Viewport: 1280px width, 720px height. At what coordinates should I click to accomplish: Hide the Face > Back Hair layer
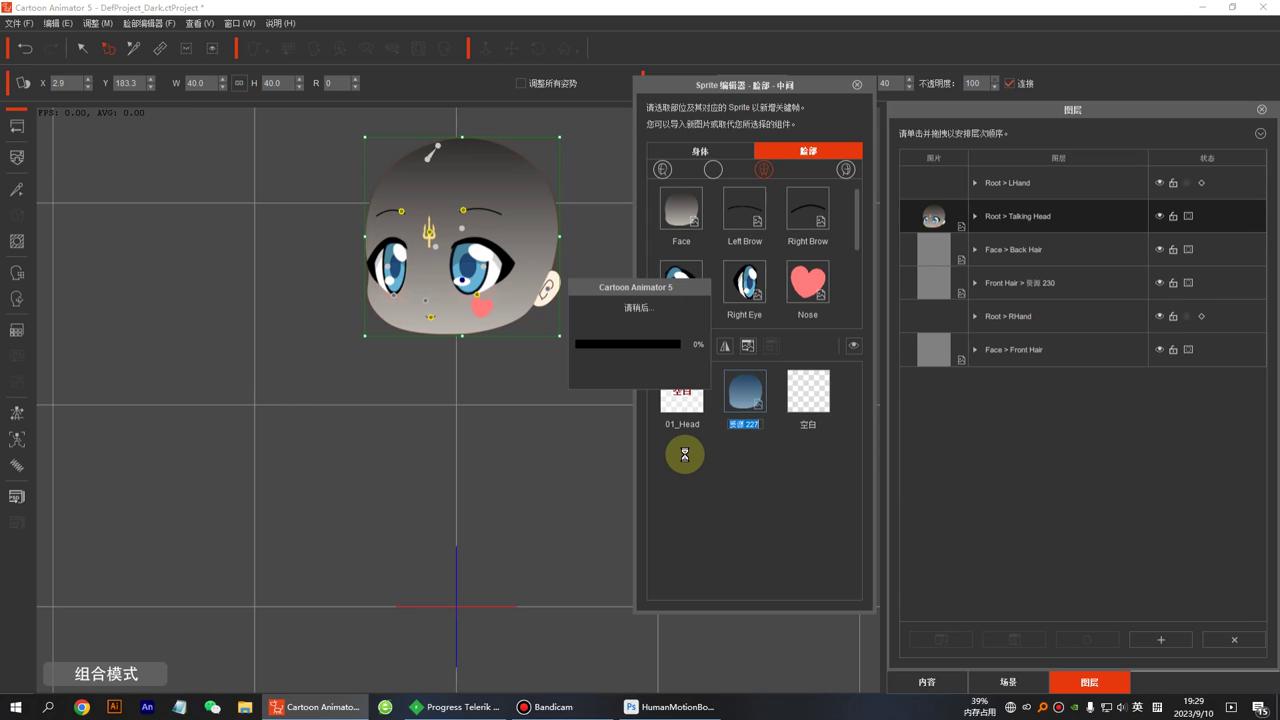tap(1159, 250)
